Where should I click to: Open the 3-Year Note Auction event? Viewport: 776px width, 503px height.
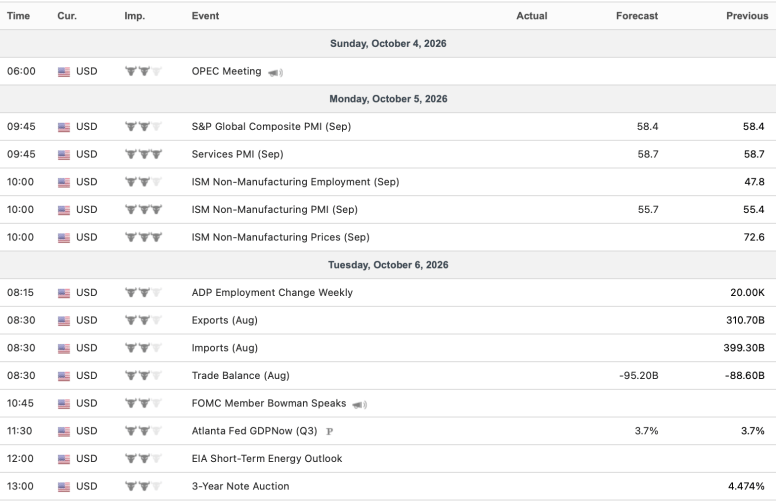[241, 487]
